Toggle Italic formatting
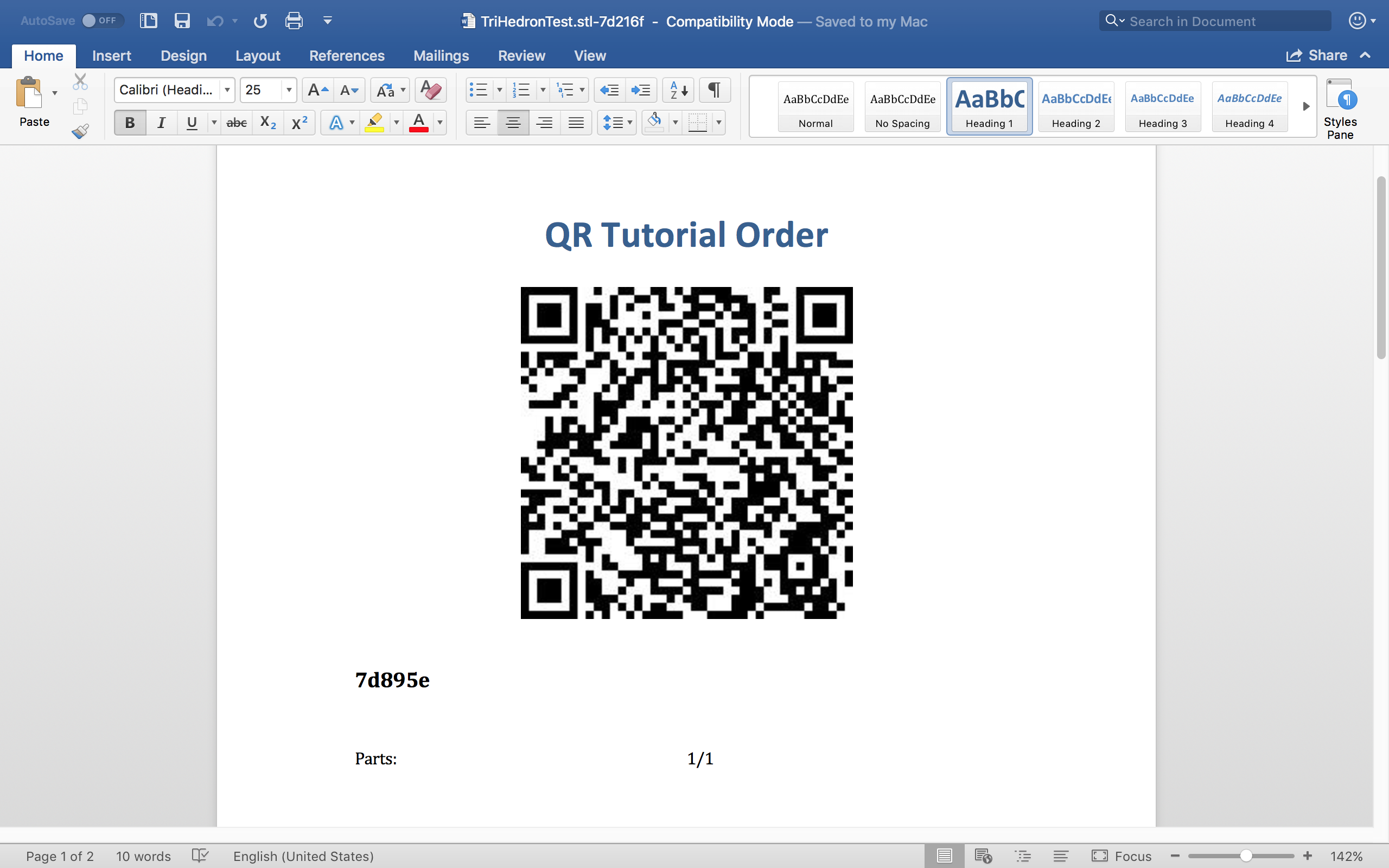Viewport: 1389px width, 868px height. tap(161, 122)
